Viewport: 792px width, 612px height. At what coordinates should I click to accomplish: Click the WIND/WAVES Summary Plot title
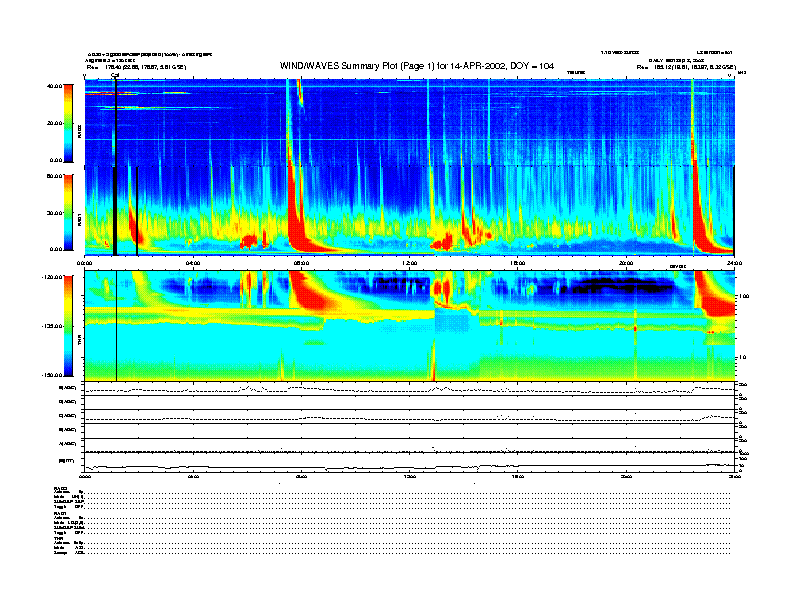tap(417, 66)
